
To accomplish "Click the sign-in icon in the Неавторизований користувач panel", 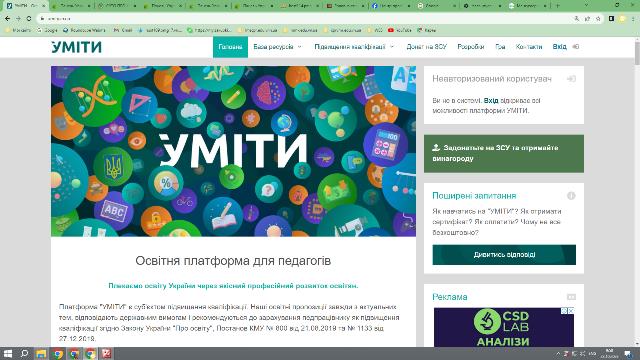I will [571, 79].
